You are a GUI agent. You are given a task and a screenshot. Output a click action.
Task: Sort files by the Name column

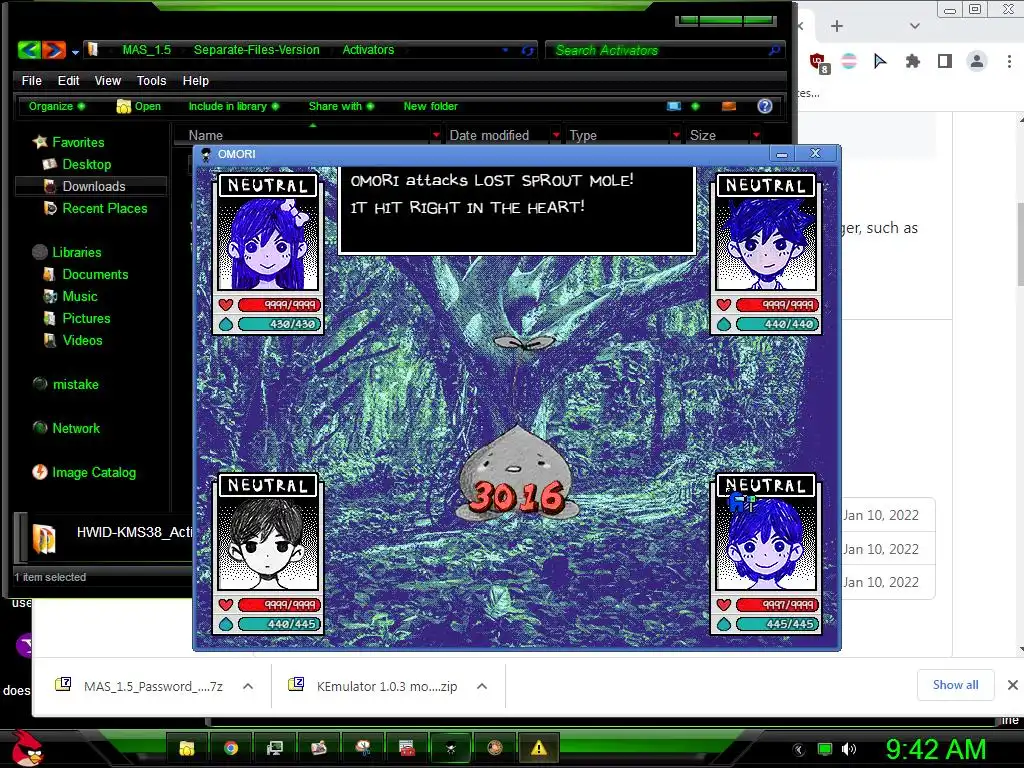205,135
